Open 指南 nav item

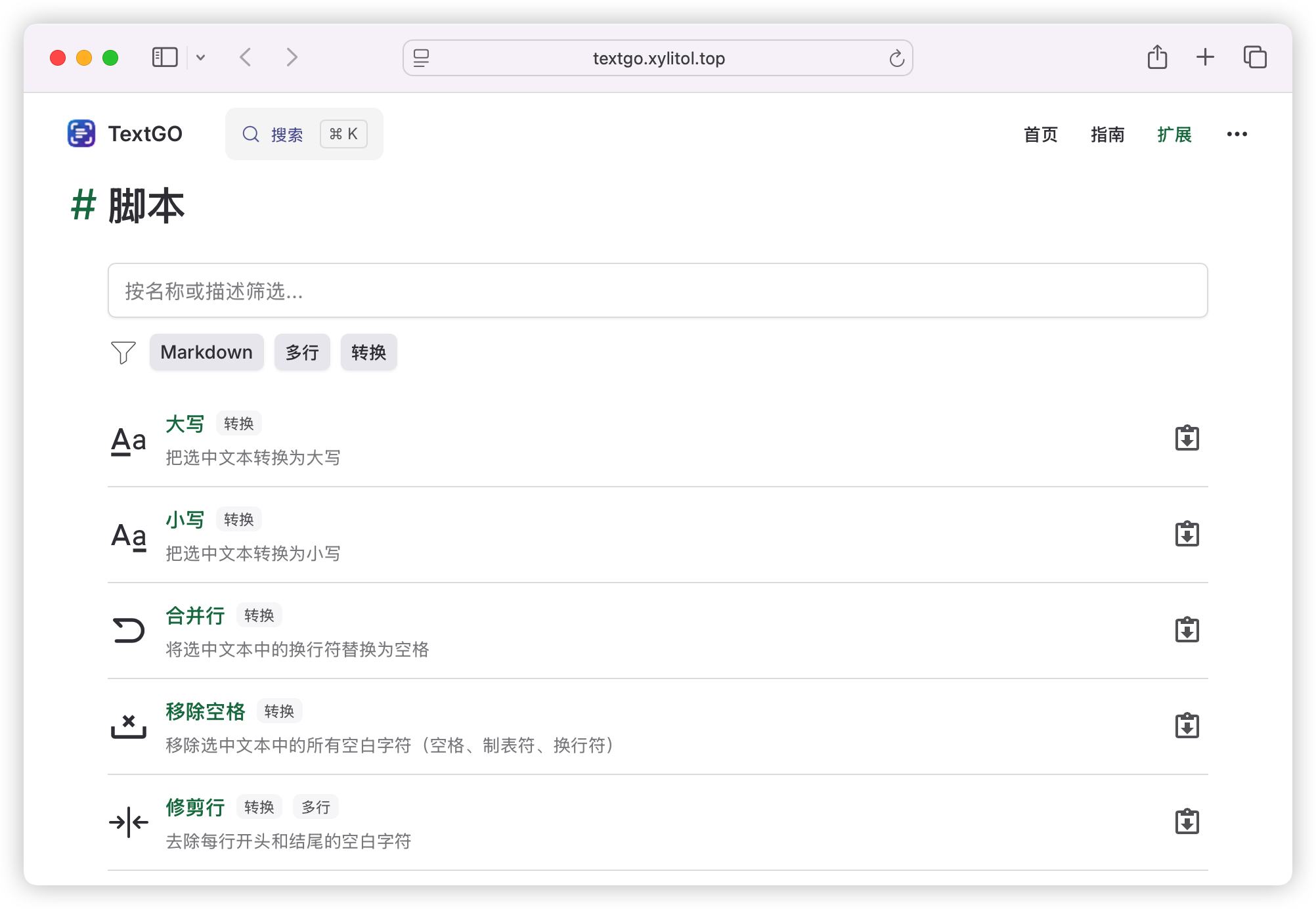point(1107,134)
